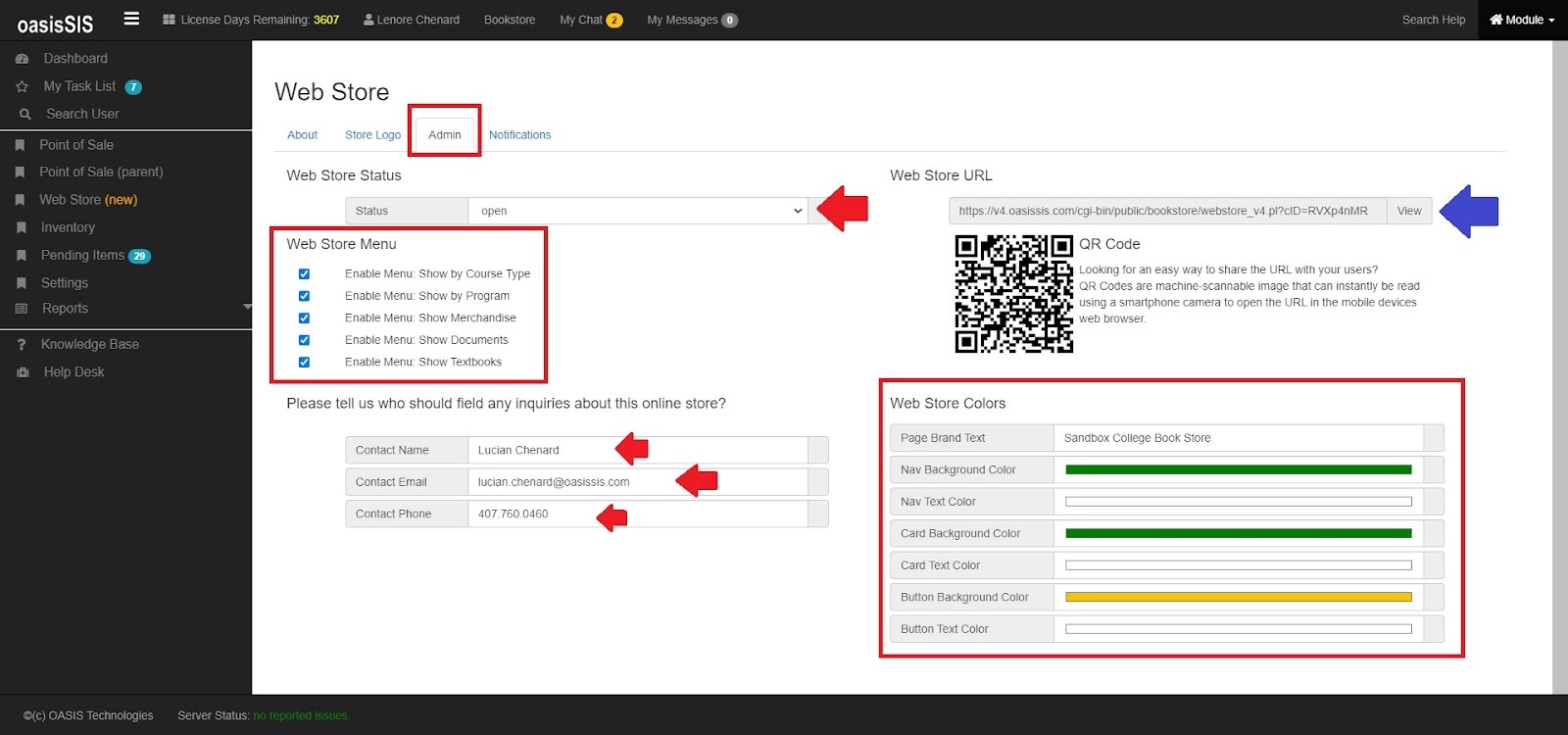Click the bookmark icon beside Point of Sale
The image size is (1568, 735).
[20, 145]
